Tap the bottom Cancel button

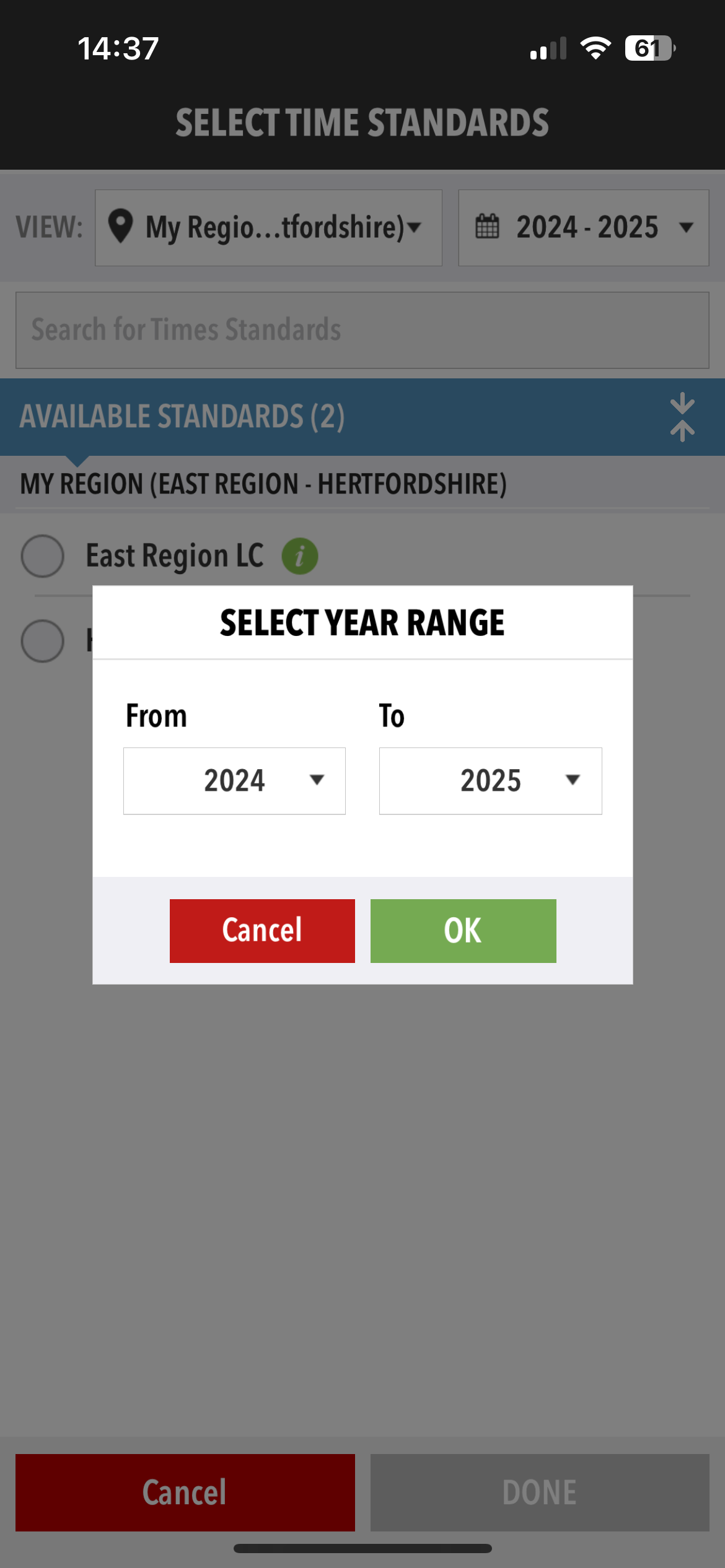tap(185, 1492)
